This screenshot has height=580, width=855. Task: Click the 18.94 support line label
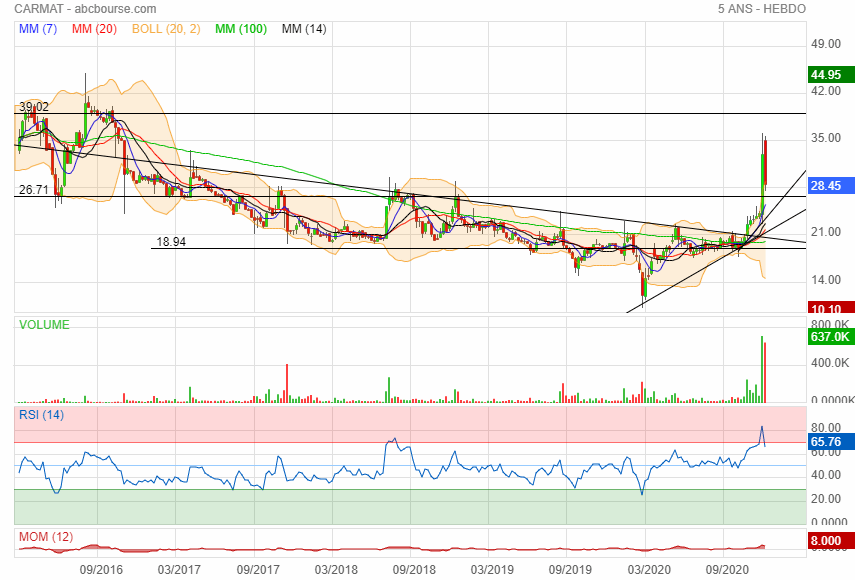[x=172, y=242]
